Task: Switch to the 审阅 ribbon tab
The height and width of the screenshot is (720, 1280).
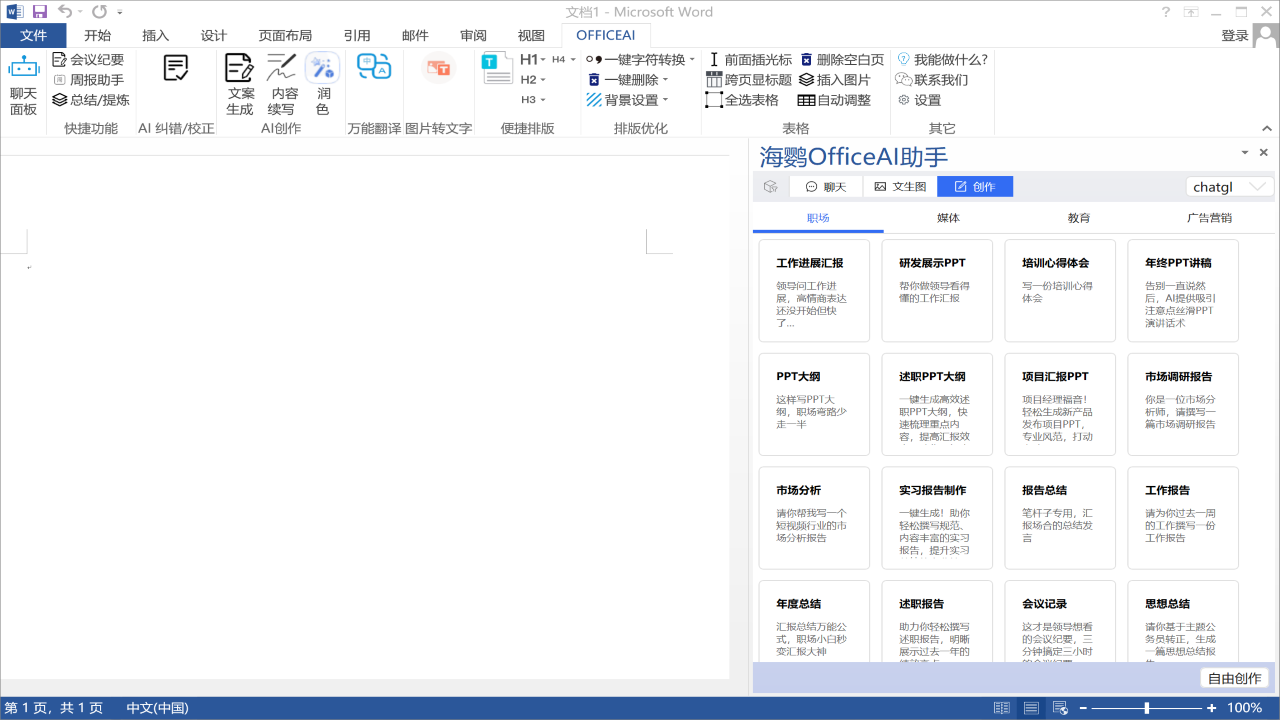Action: (473, 35)
